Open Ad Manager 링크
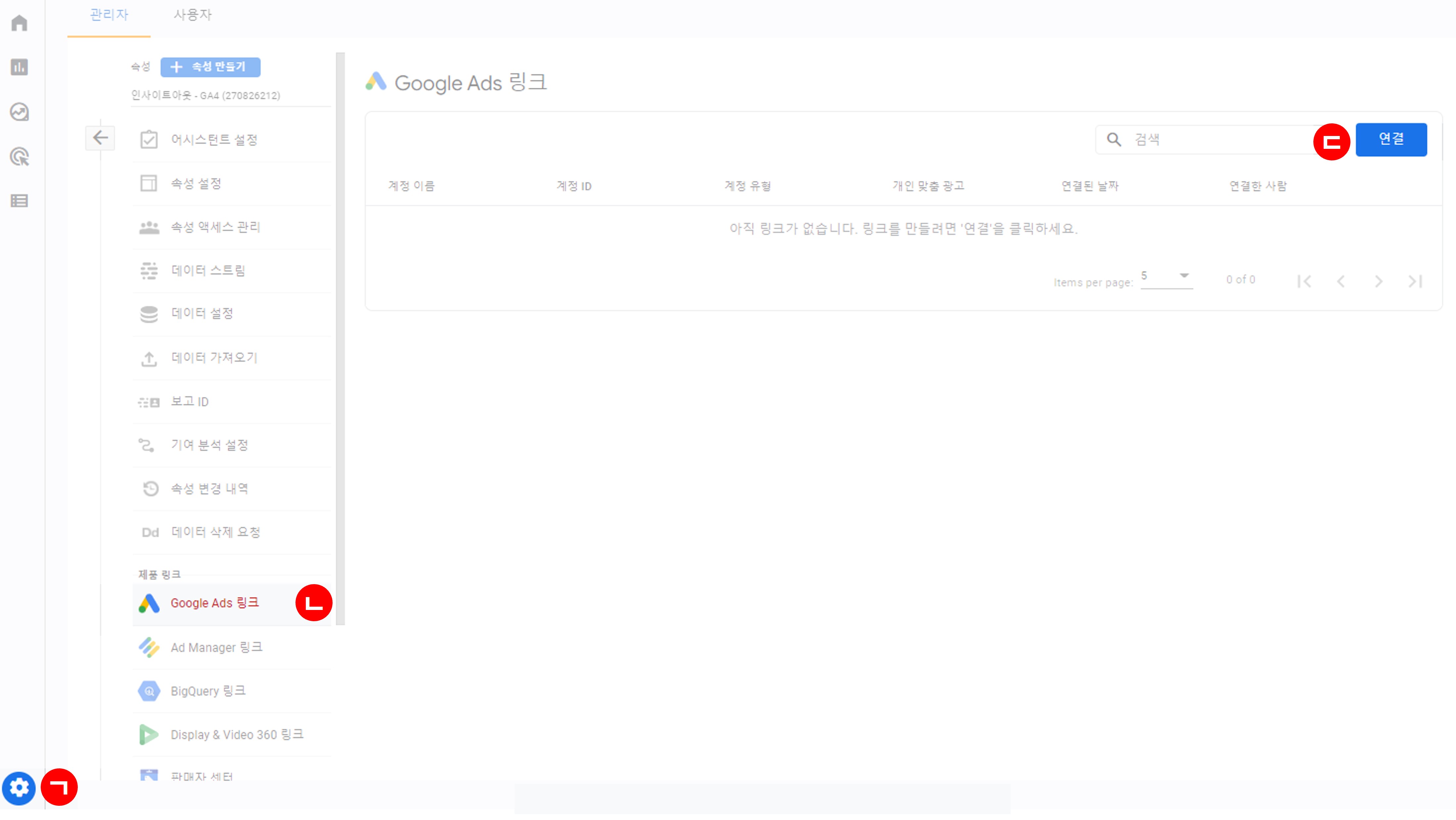1456x820 pixels. (x=231, y=648)
